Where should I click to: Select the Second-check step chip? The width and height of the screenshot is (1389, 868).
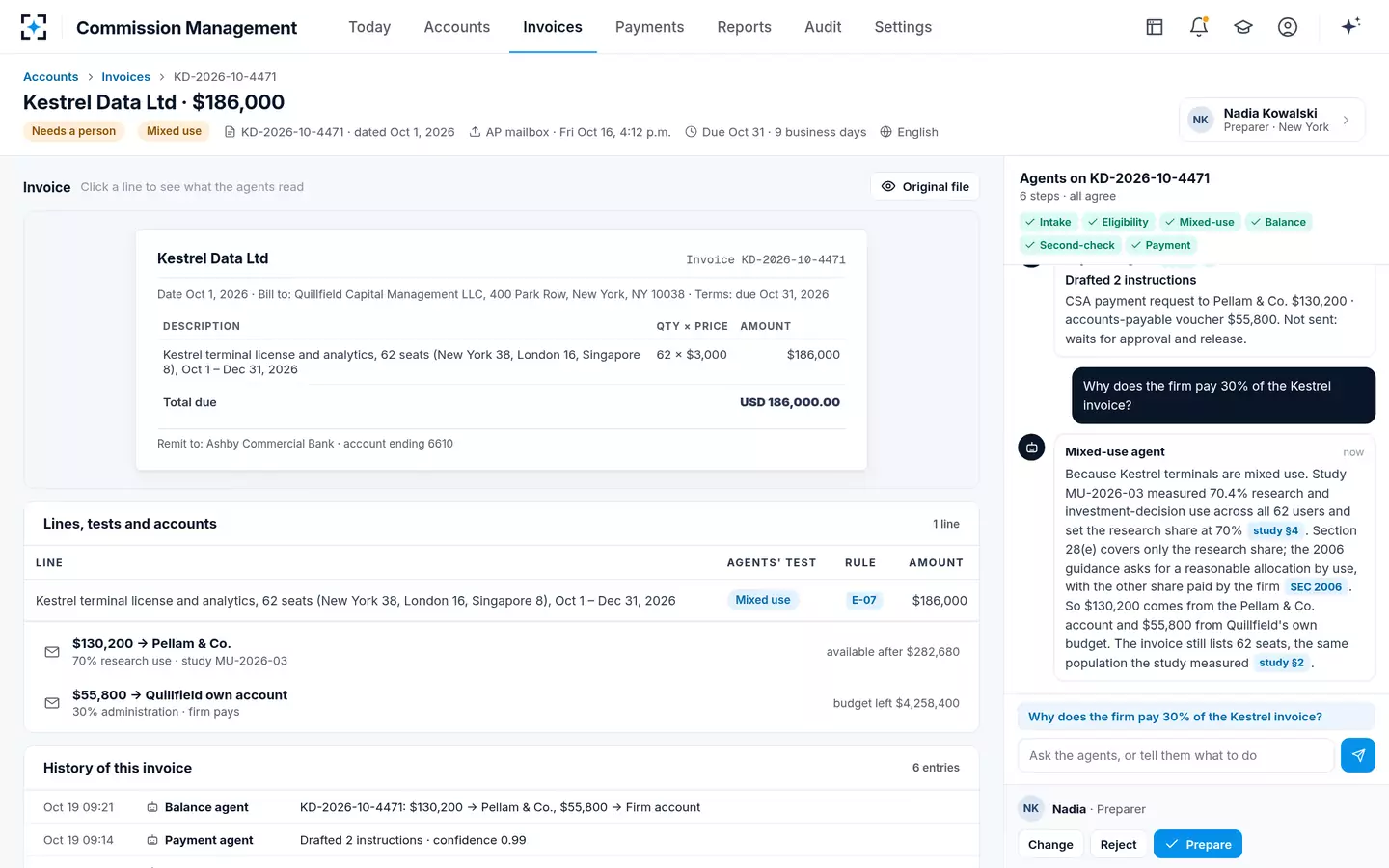tap(1070, 245)
